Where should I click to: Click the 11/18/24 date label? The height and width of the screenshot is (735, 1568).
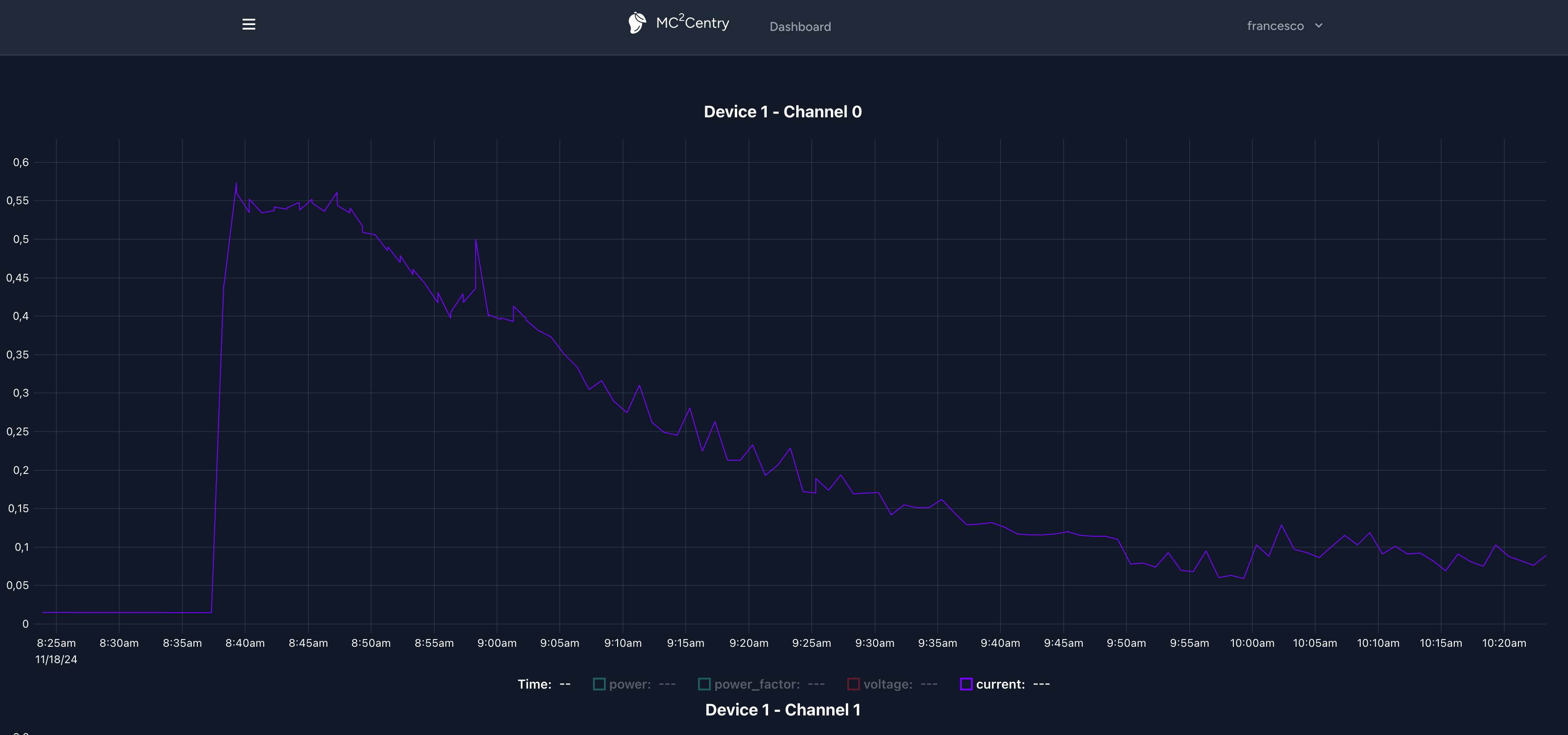(x=56, y=659)
